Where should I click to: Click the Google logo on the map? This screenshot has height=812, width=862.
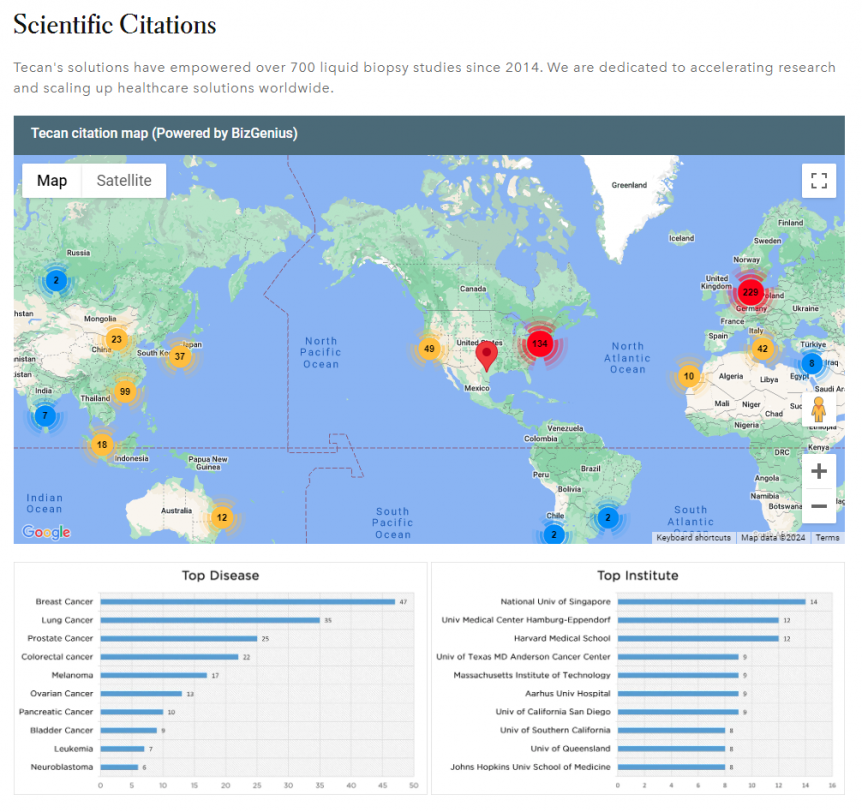(x=44, y=532)
